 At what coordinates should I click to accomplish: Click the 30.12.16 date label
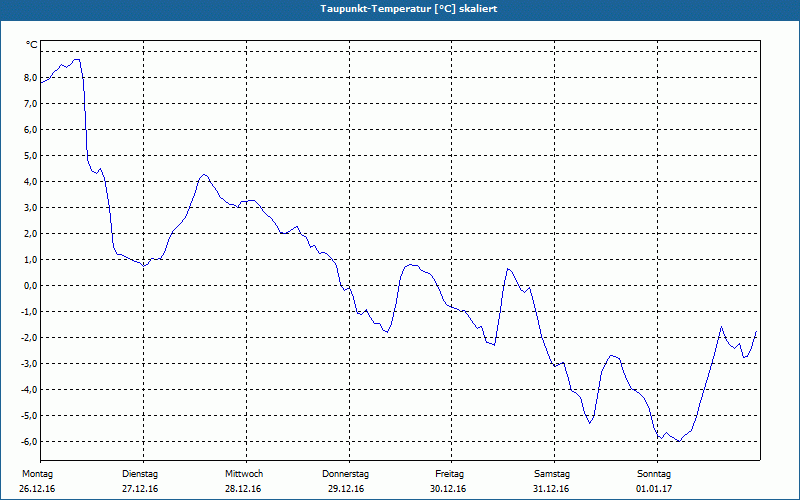(448, 489)
